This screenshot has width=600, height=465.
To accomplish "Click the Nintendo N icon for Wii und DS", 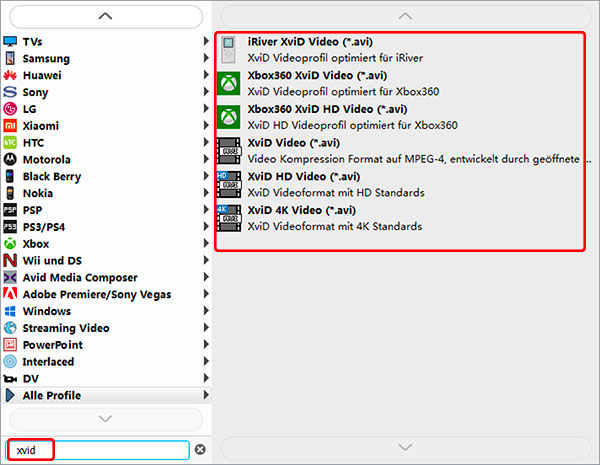I will (x=10, y=260).
